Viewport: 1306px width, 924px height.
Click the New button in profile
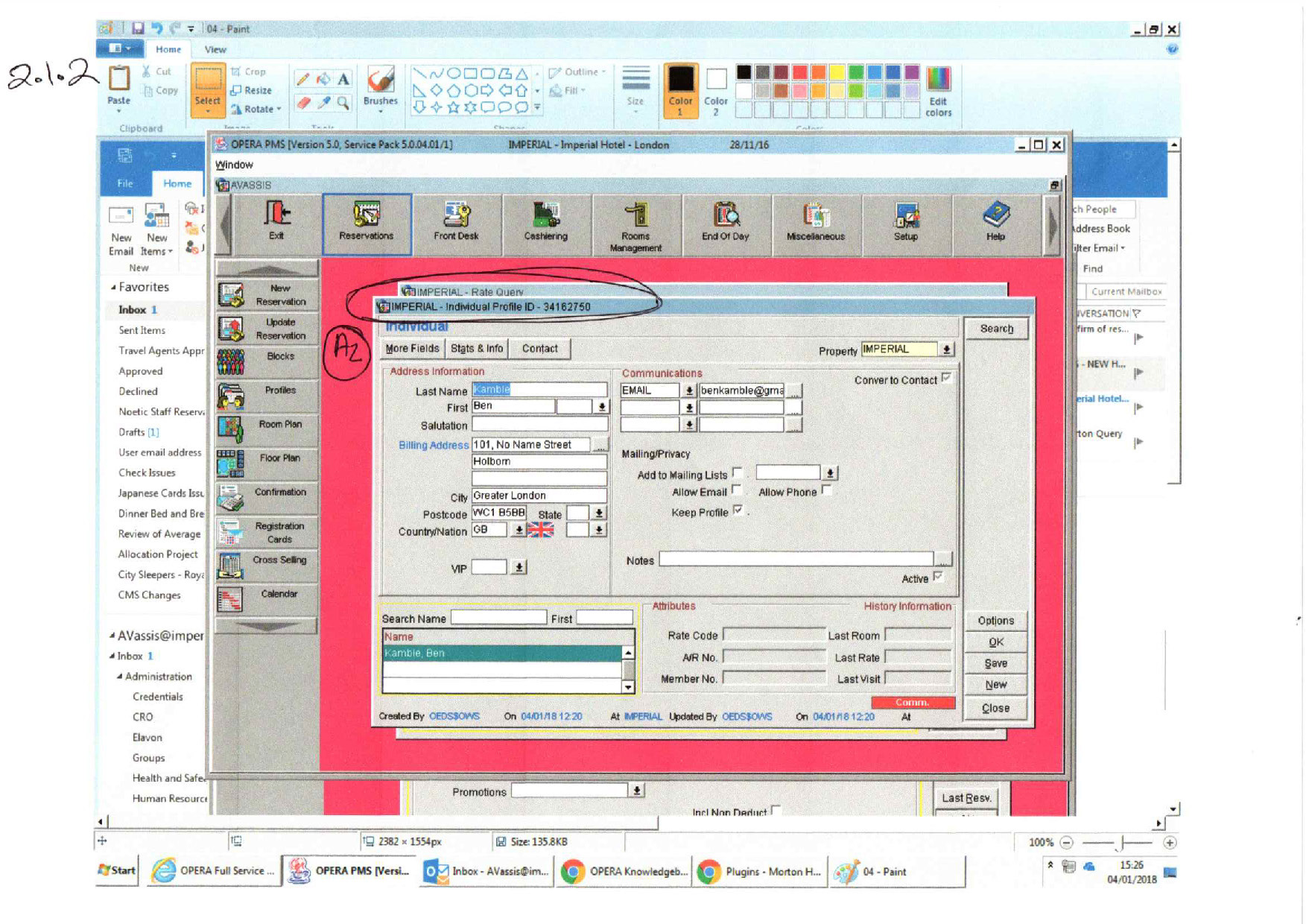[x=995, y=685]
